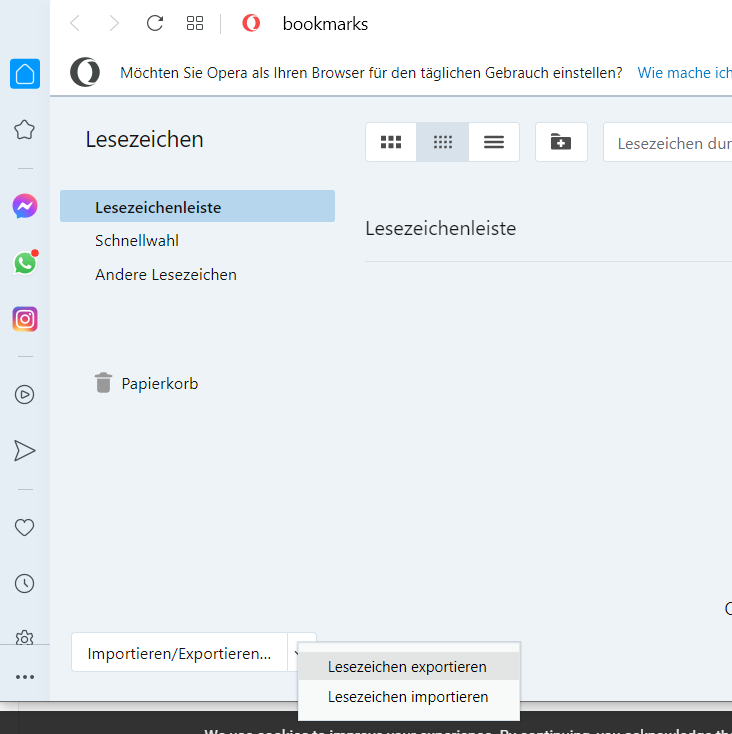The height and width of the screenshot is (734, 732).
Task: Click the 'Wie mache ich' link
Action: tap(684, 73)
